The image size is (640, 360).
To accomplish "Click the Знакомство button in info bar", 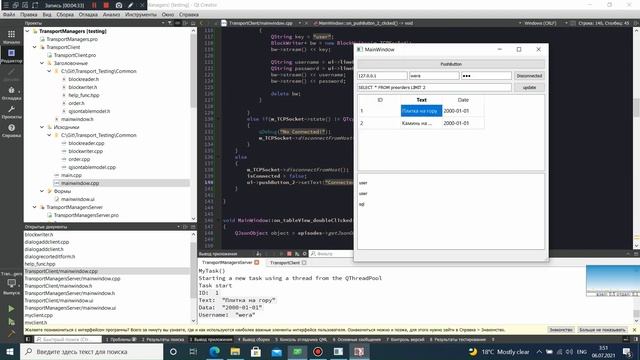I will pos(560,330).
